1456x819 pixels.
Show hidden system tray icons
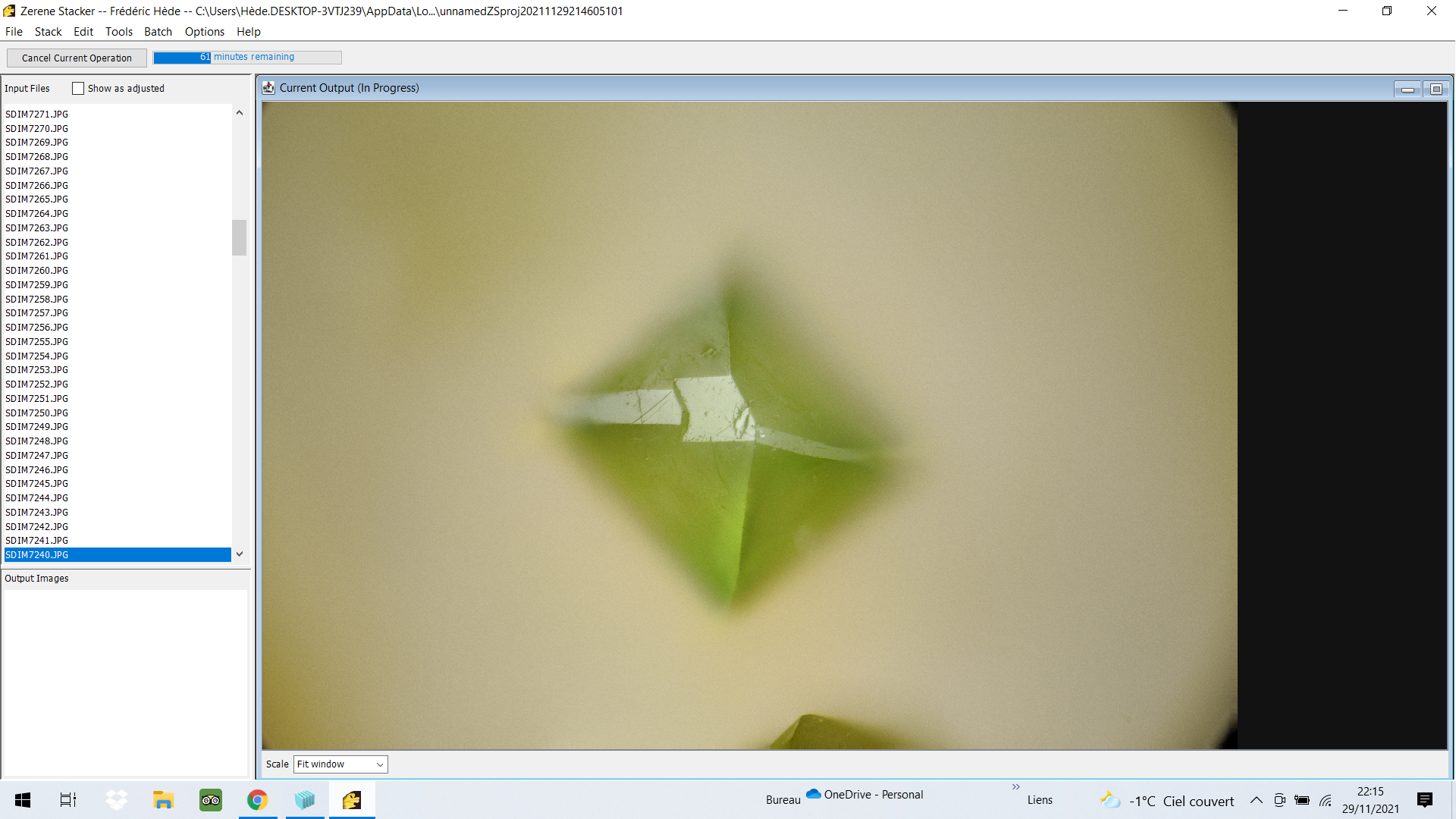(x=1257, y=800)
